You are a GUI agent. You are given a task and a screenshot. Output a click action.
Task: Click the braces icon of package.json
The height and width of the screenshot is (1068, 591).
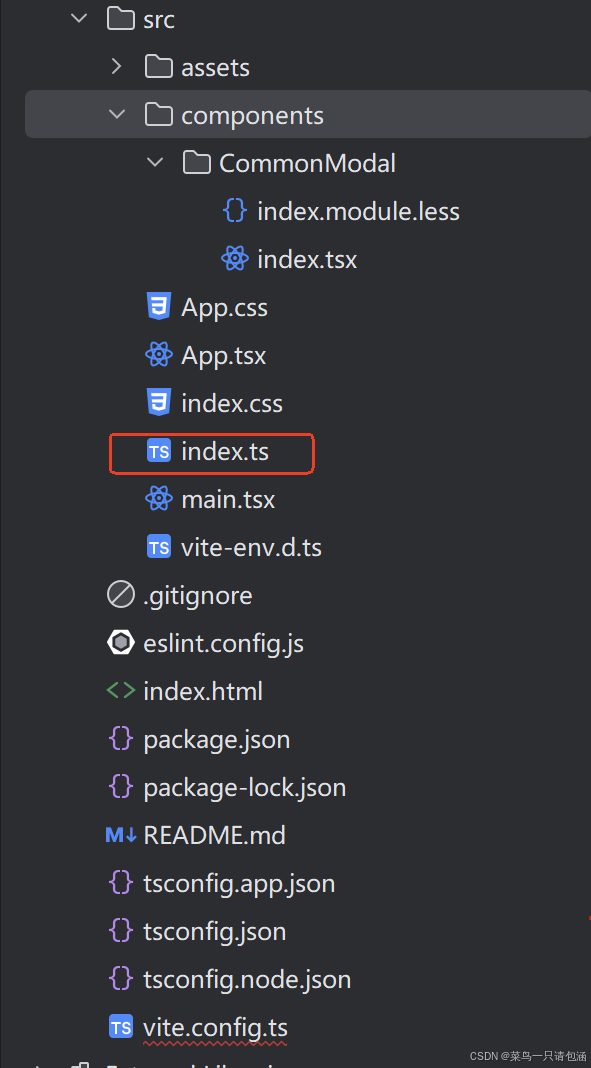click(x=121, y=739)
